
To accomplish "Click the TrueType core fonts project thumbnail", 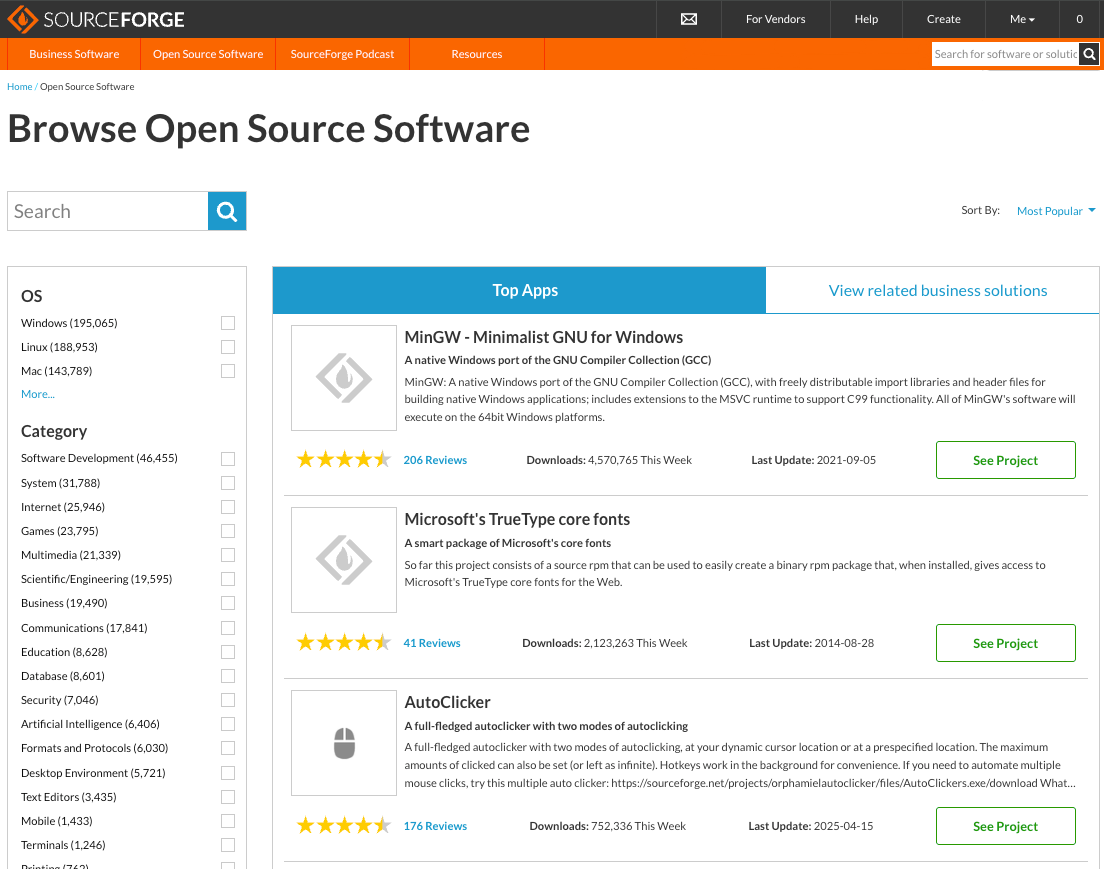I will coord(343,559).
